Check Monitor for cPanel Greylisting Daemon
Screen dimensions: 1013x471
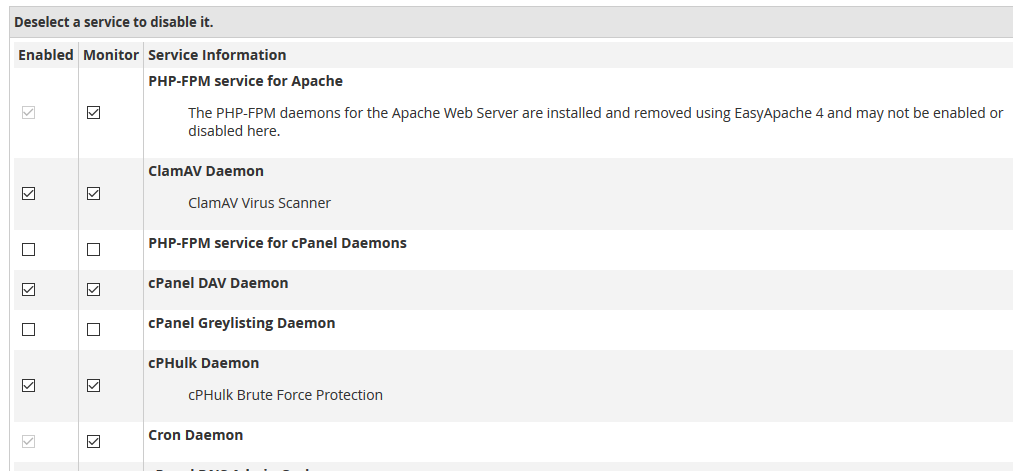(94, 330)
